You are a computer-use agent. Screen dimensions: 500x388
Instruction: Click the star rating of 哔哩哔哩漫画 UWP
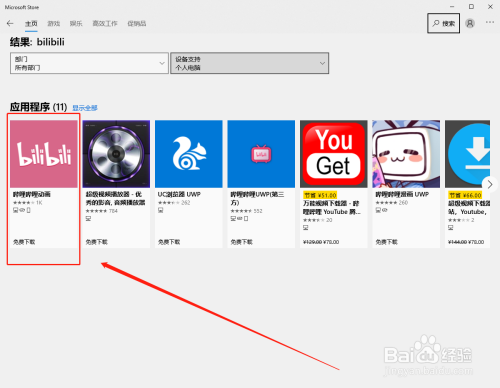pos(386,203)
